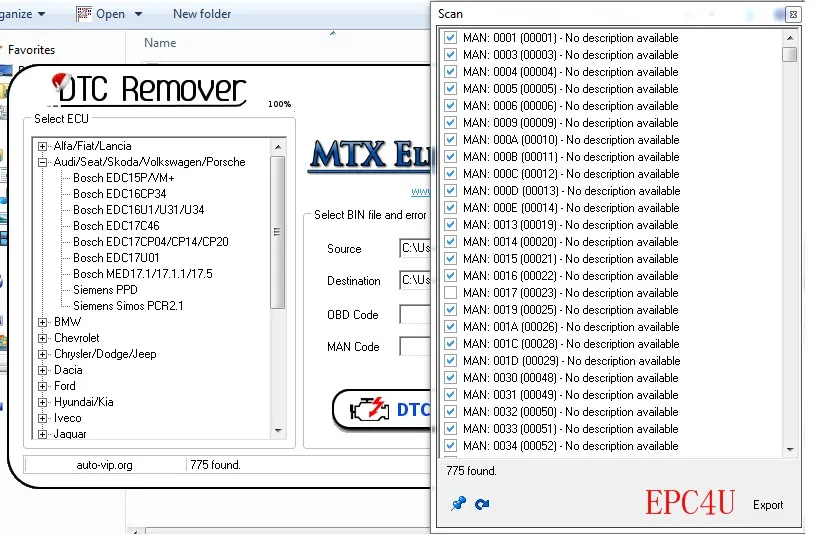Select Bosch EDC16CP34 ECU
The width and height of the screenshot is (827, 547).
click(x=120, y=194)
